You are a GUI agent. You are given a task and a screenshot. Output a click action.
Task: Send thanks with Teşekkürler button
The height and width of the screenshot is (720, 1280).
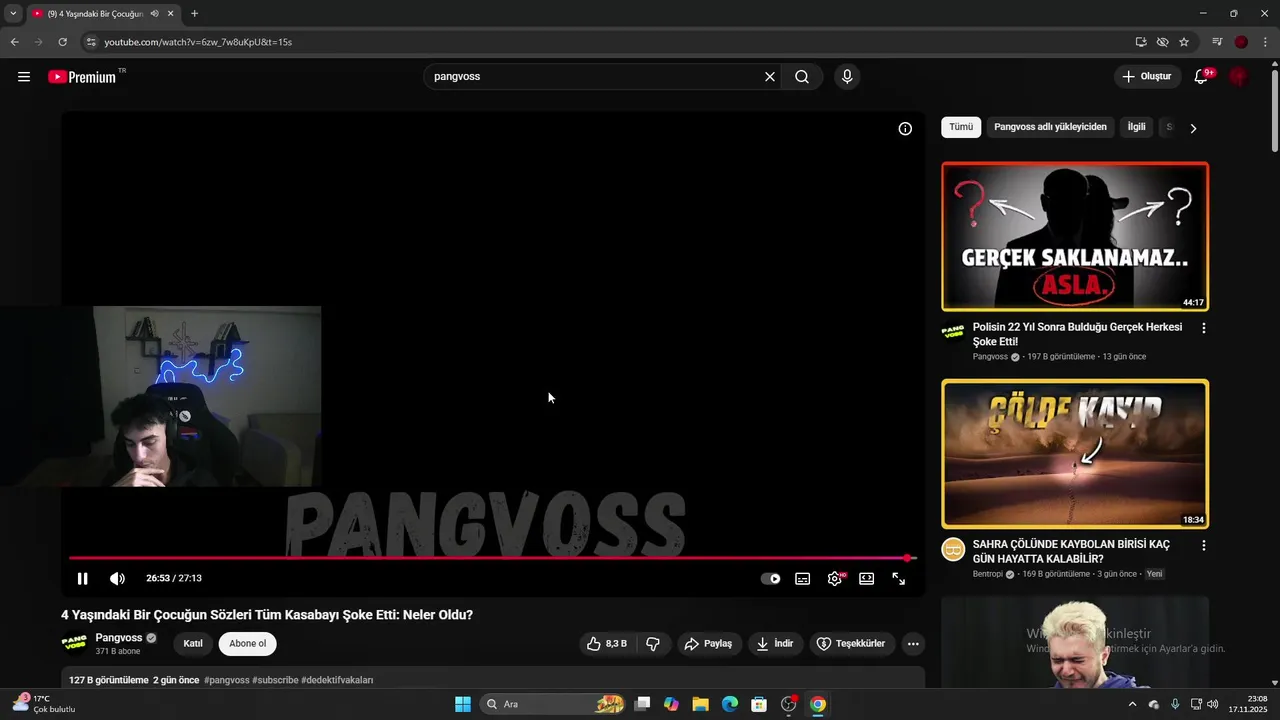click(851, 644)
